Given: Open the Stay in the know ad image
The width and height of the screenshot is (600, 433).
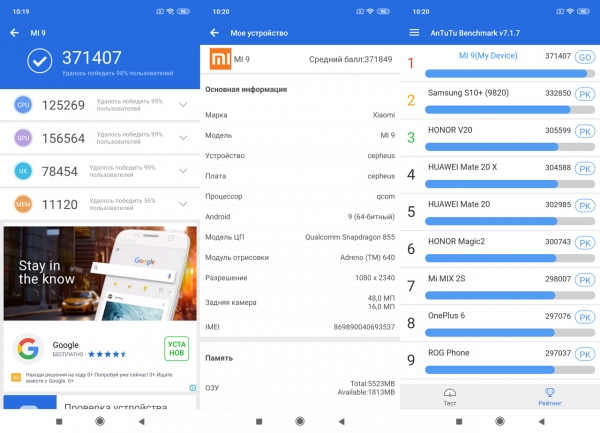Looking at the screenshot, I should pos(100,273).
